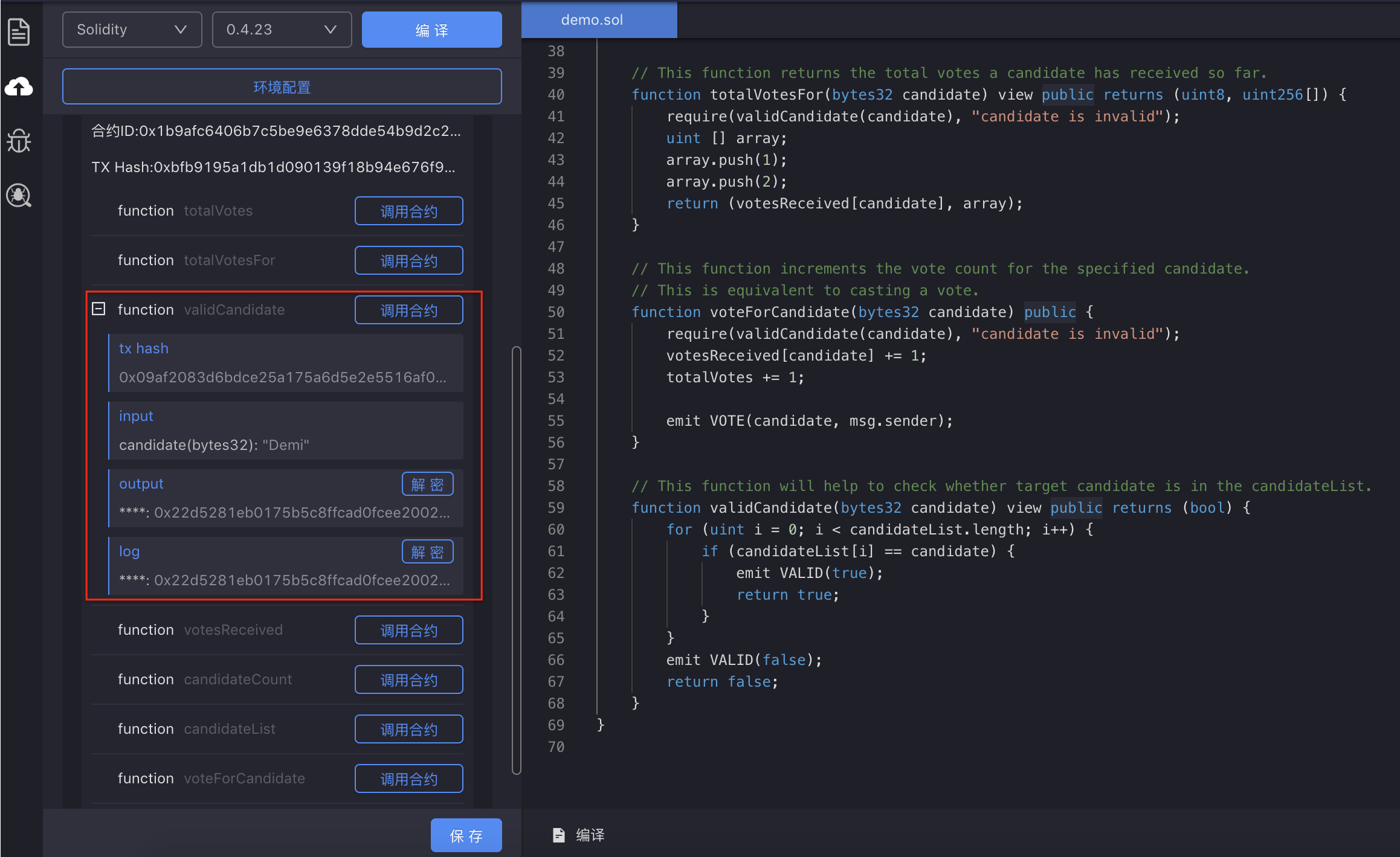Click the totalVotes function name
The width and height of the screenshot is (1400, 857).
pos(218,211)
